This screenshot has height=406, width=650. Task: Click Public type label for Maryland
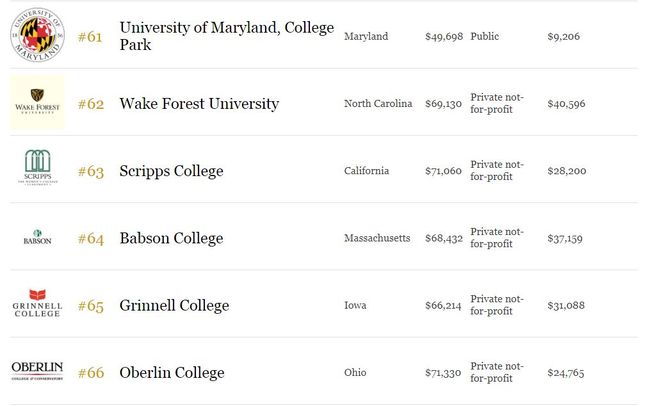pyautogui.click(x=484, y=36)
